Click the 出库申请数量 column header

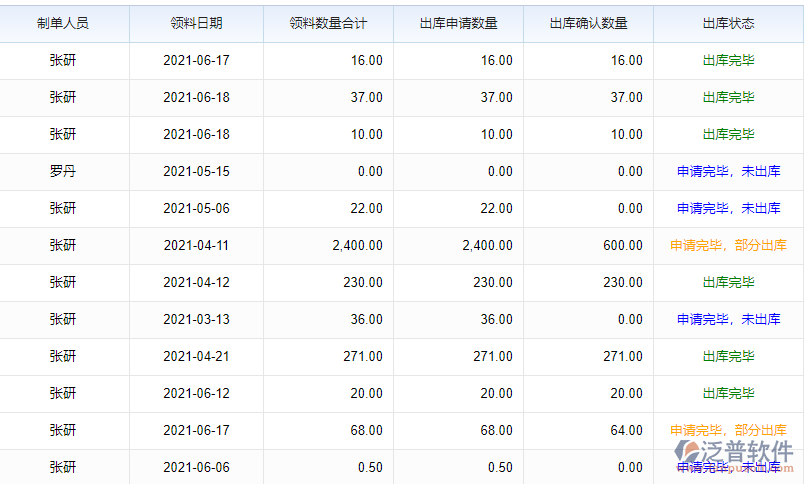click(458, 24)
